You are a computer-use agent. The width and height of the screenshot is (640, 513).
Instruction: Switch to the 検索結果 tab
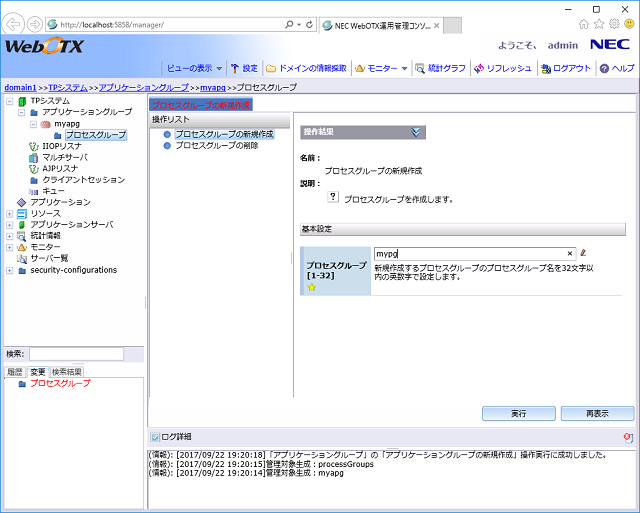click(68, 371)
